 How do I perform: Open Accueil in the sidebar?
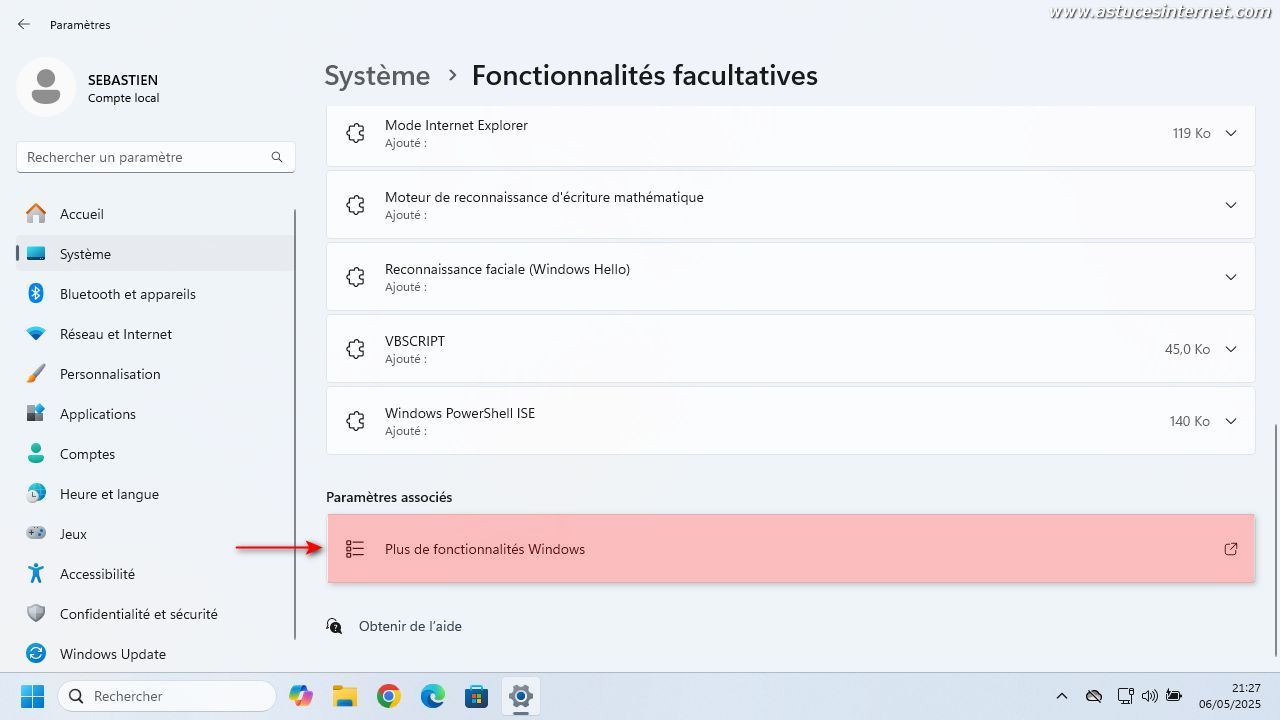[x=155, y=214]
